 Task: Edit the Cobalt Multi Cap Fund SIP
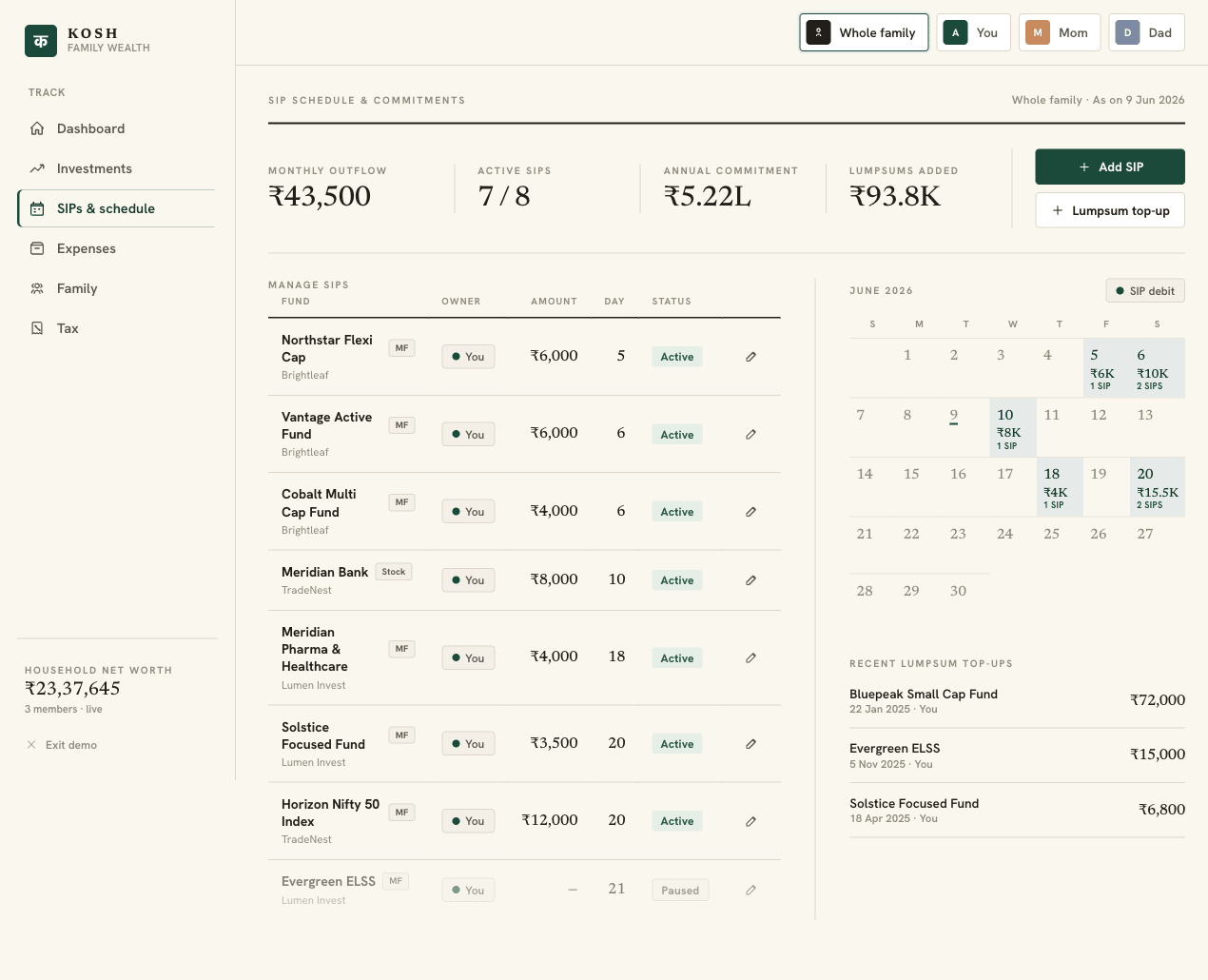point(750,512)
